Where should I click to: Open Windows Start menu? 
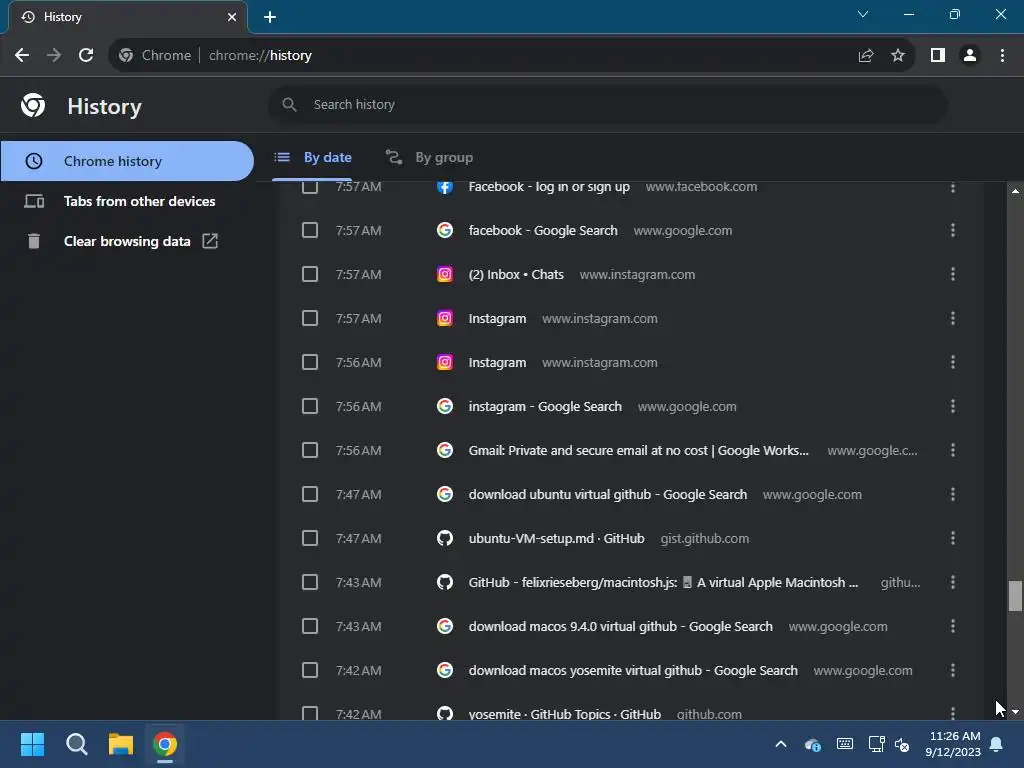click(33, 744)
